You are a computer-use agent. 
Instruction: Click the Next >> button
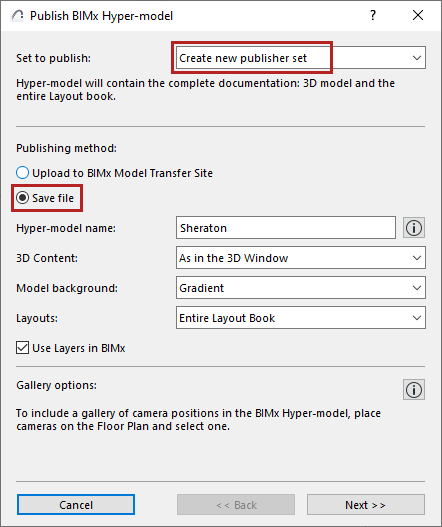tap(366, 505)
